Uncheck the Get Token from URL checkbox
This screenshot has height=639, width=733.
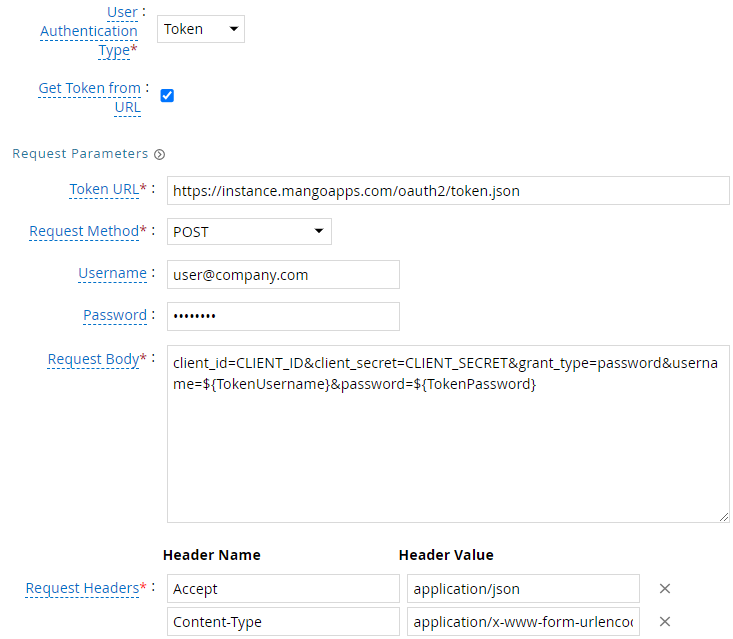click(x=167, y=95)
